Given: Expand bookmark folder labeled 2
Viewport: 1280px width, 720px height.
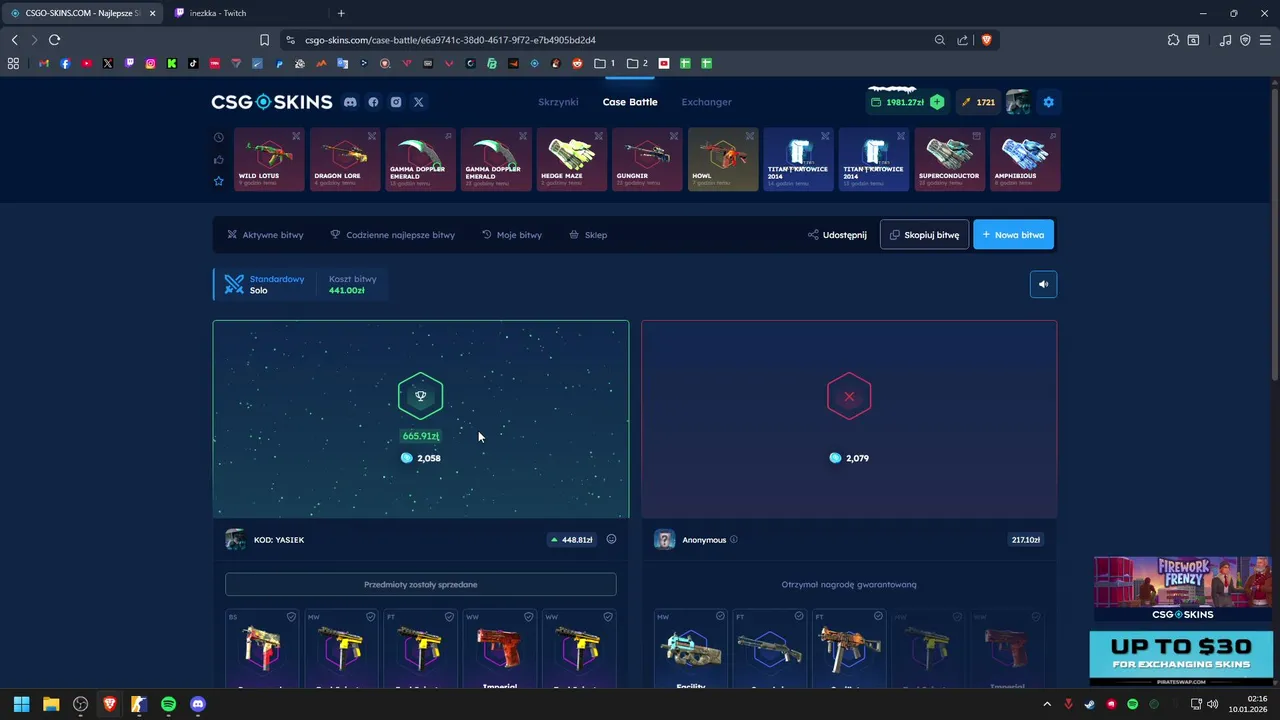Looking at the screenshot, I should coord(637,63).
